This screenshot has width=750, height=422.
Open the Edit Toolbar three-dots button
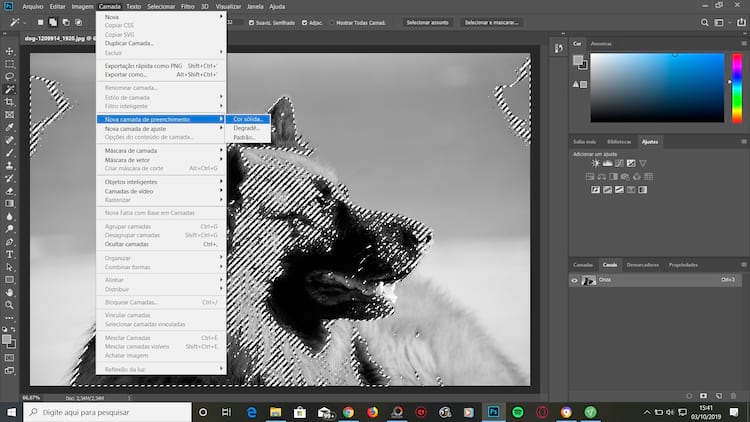pos(9,318)
